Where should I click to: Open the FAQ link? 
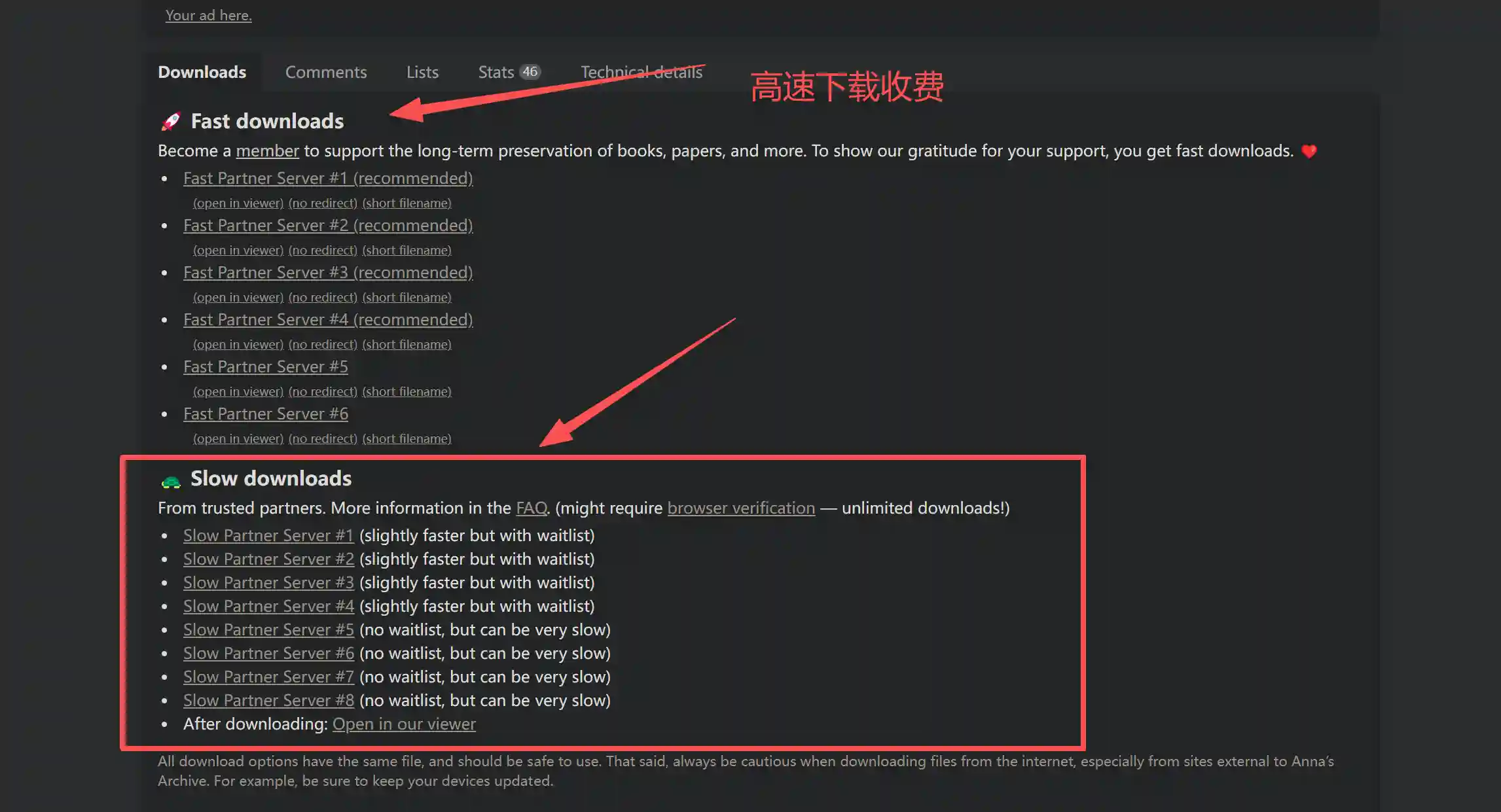pos(531,508)
